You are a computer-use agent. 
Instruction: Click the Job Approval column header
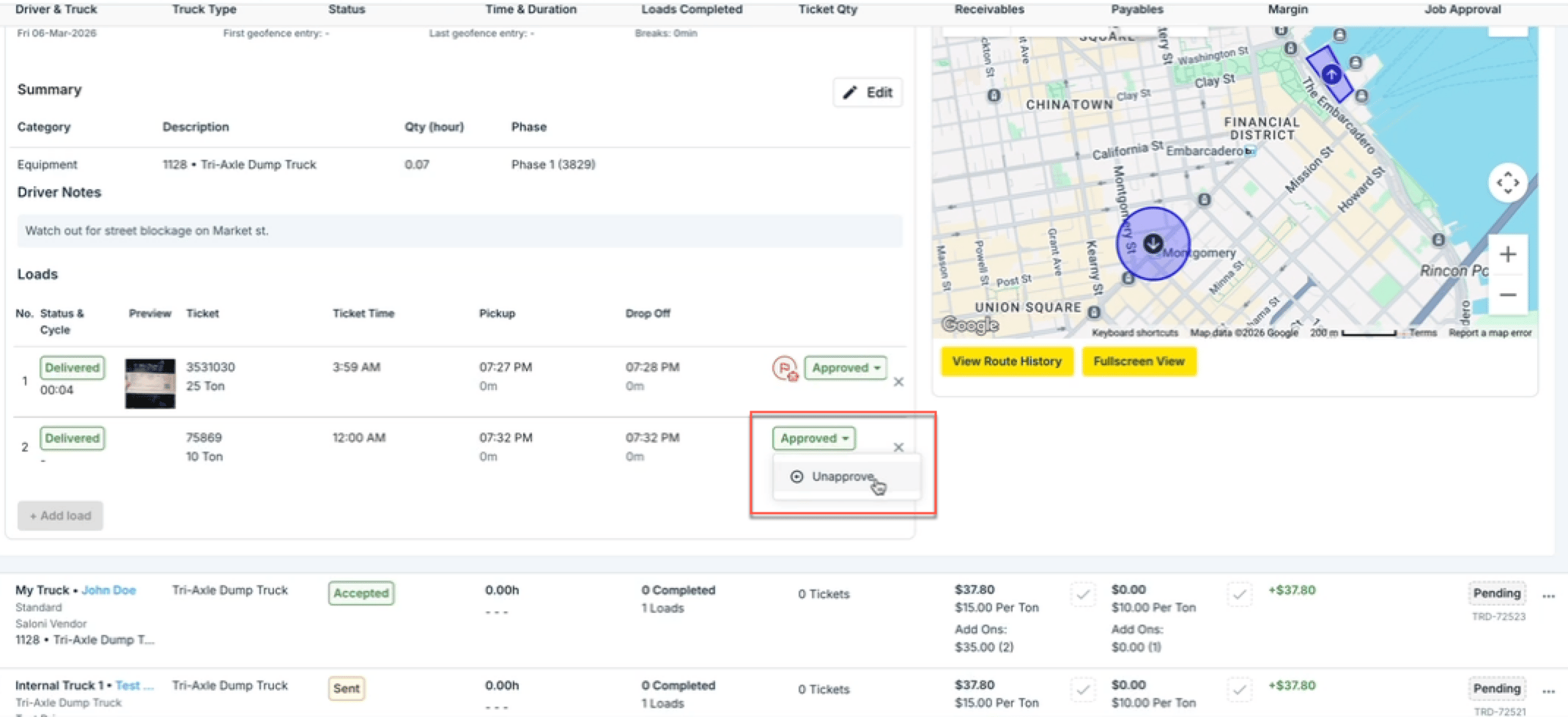pos(1462,10)
